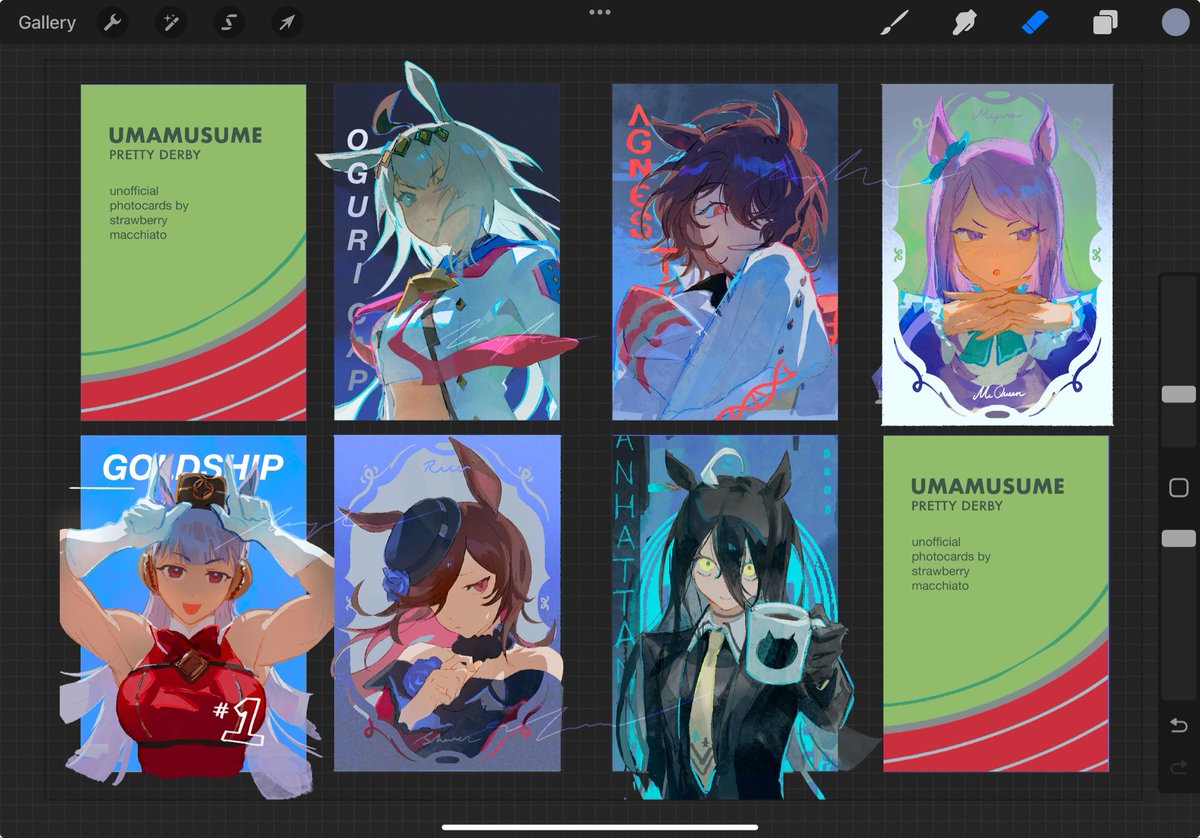1200x838 pixels.
Task: Click the #1 number on Goldship card
Action: pos(239,722)
